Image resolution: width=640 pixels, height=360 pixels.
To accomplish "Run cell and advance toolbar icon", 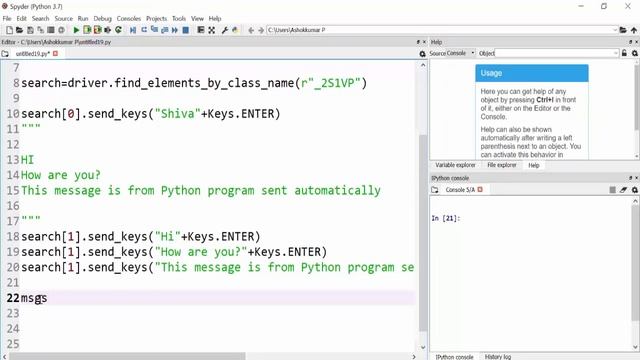I will click(x=97, y=30).
